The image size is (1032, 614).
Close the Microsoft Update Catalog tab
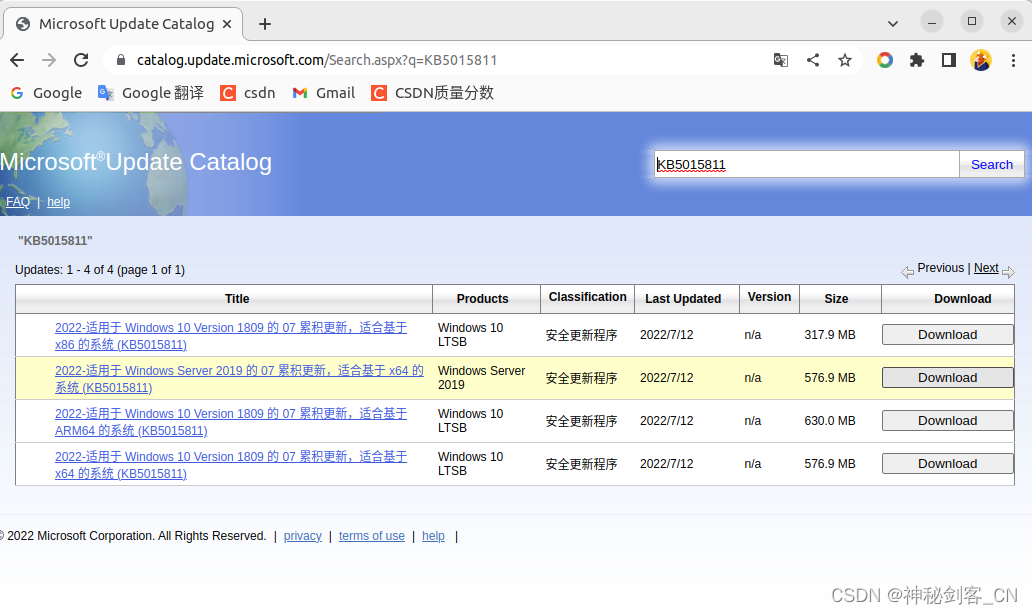click(227, 24)
